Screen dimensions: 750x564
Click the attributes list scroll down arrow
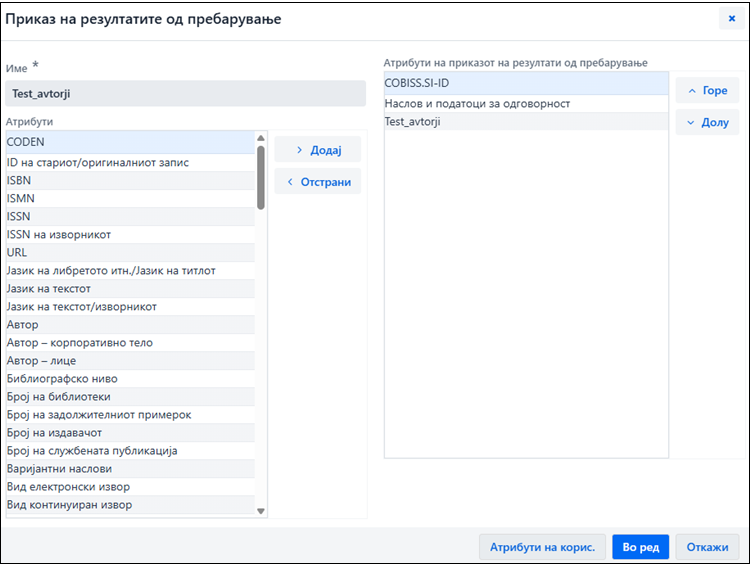pos(261,511)
